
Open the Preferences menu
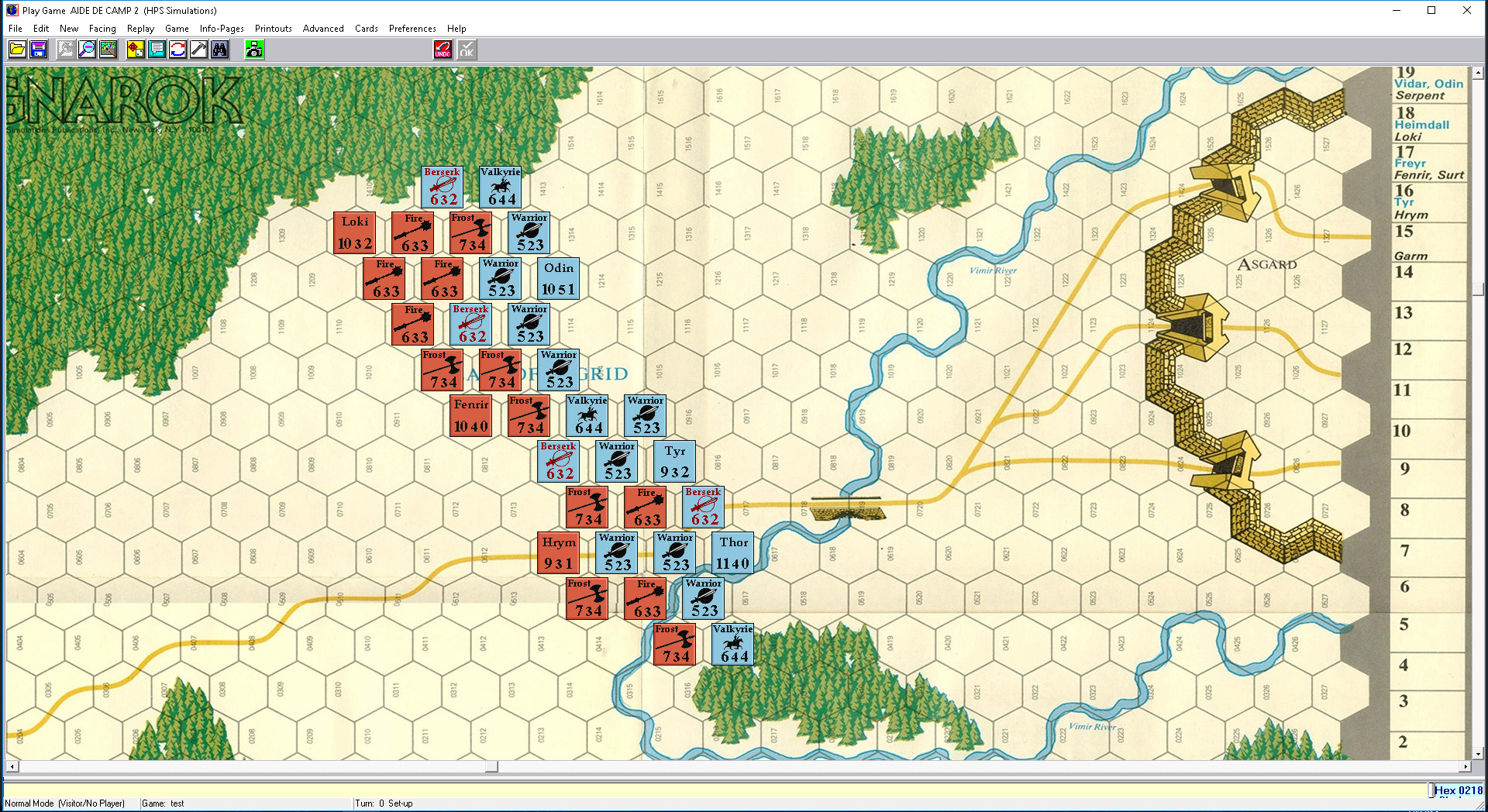[x=412, y=29]
